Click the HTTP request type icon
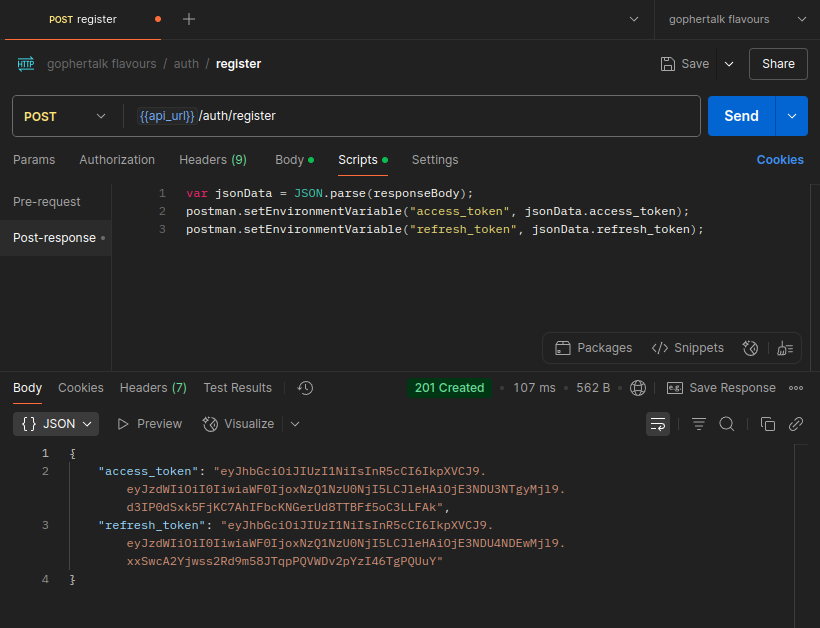Image resolution: width=820 pixels, height=628 pixels. tap(26, 64)
